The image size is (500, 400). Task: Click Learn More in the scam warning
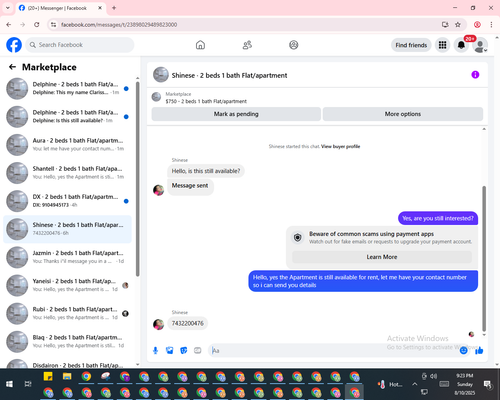pos(382,257)
